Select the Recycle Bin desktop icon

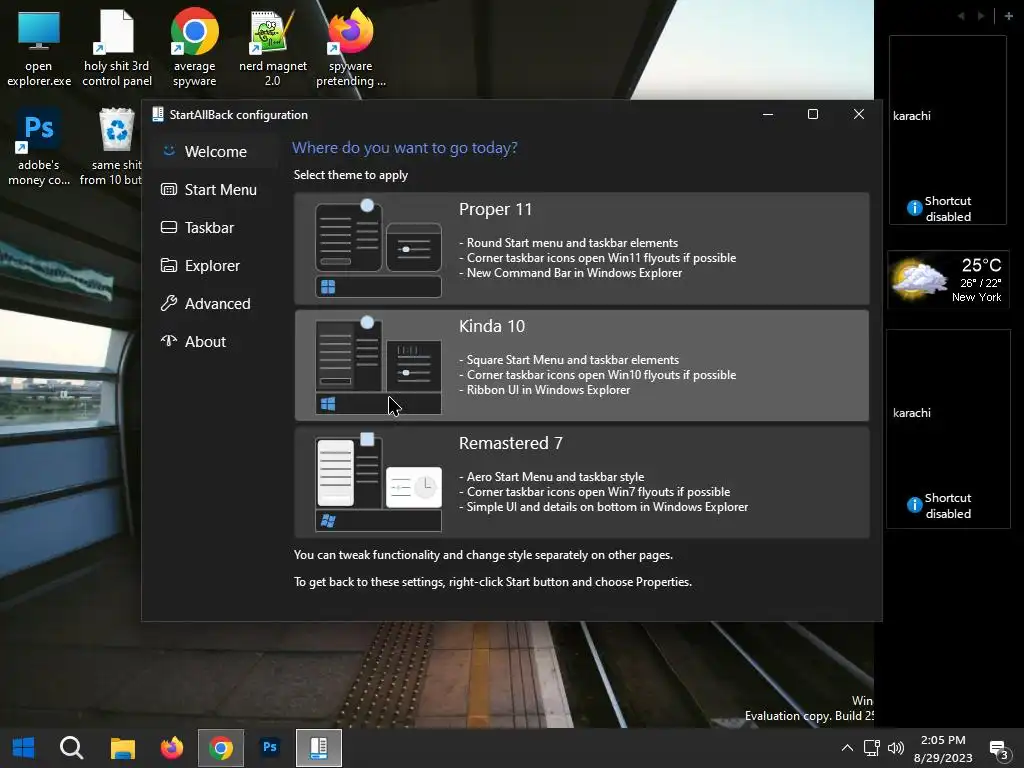[x=114, y=148]
